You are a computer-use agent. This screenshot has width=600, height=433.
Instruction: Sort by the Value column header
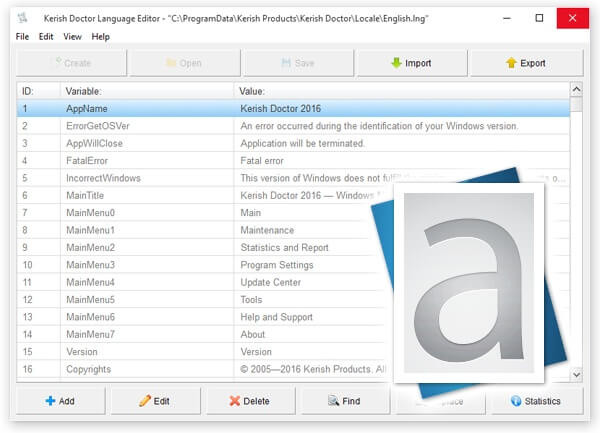pos(402,91)
